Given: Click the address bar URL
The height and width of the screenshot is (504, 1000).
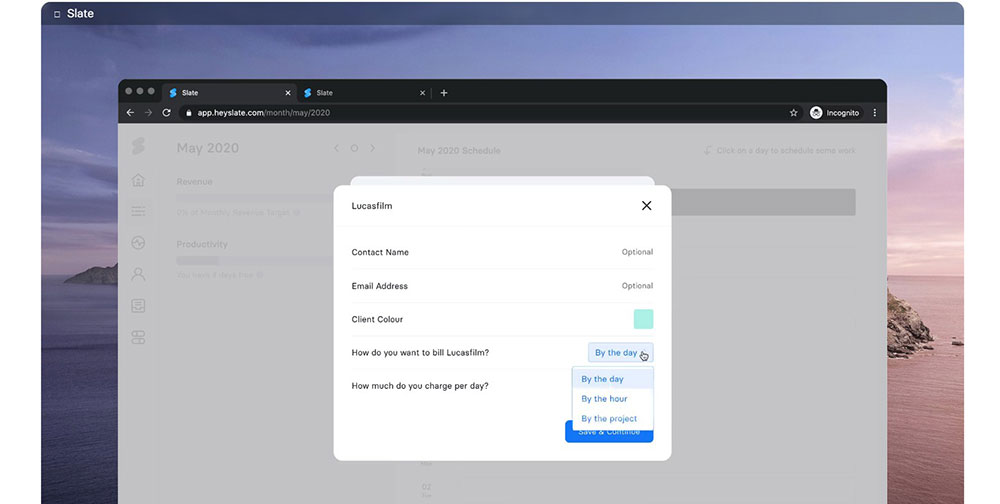Looking at the screenshot, I should pos(263,113).
